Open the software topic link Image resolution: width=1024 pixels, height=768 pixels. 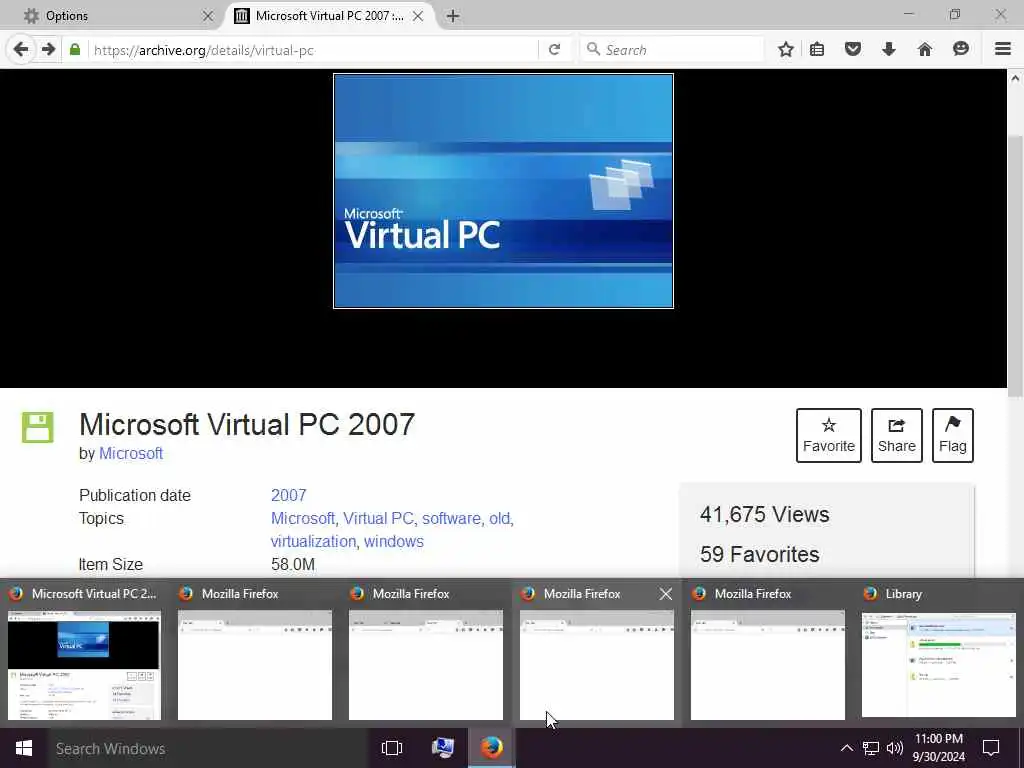click(x=451, y=519)
